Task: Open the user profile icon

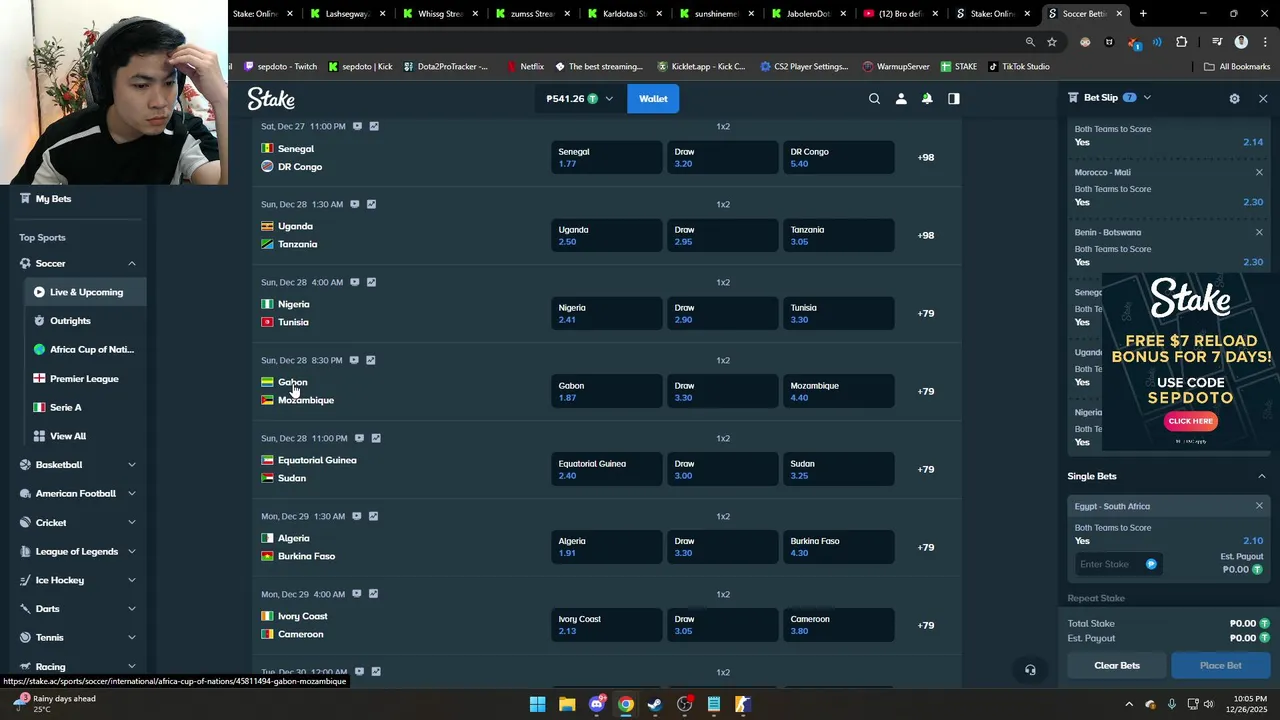Action: 901,99
